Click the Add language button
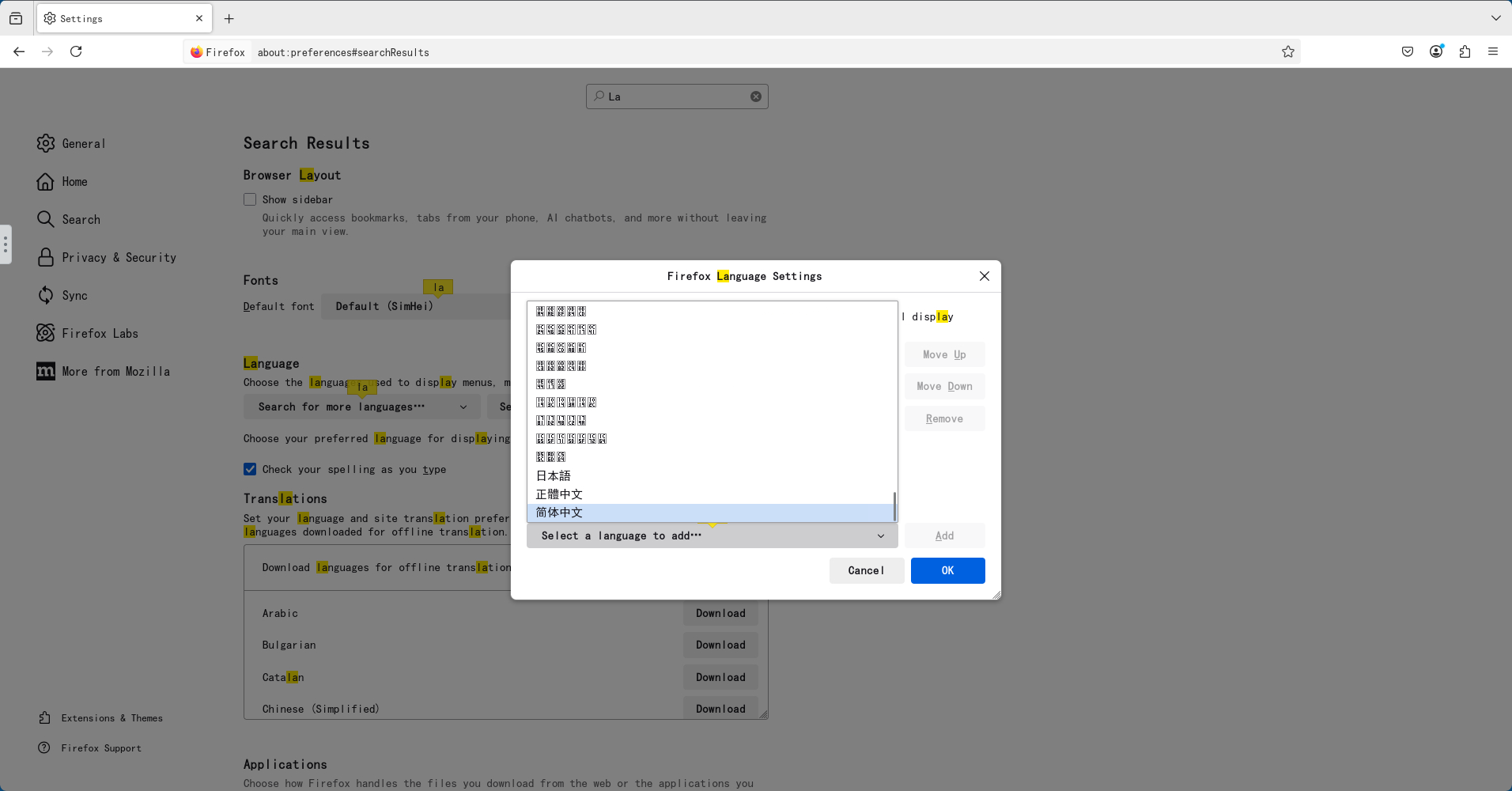Viewport: 1512px width, 791px height. (945, 536)
